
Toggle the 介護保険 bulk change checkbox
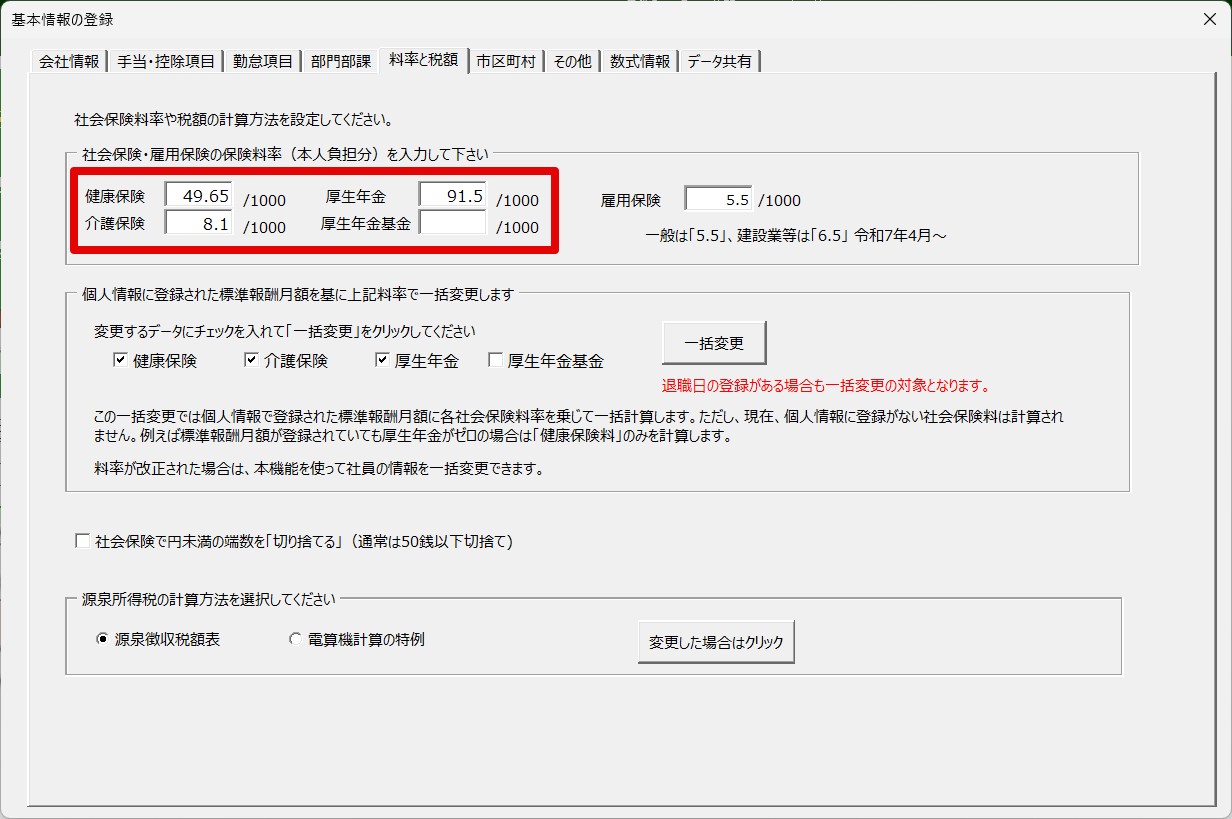[251, 361]
